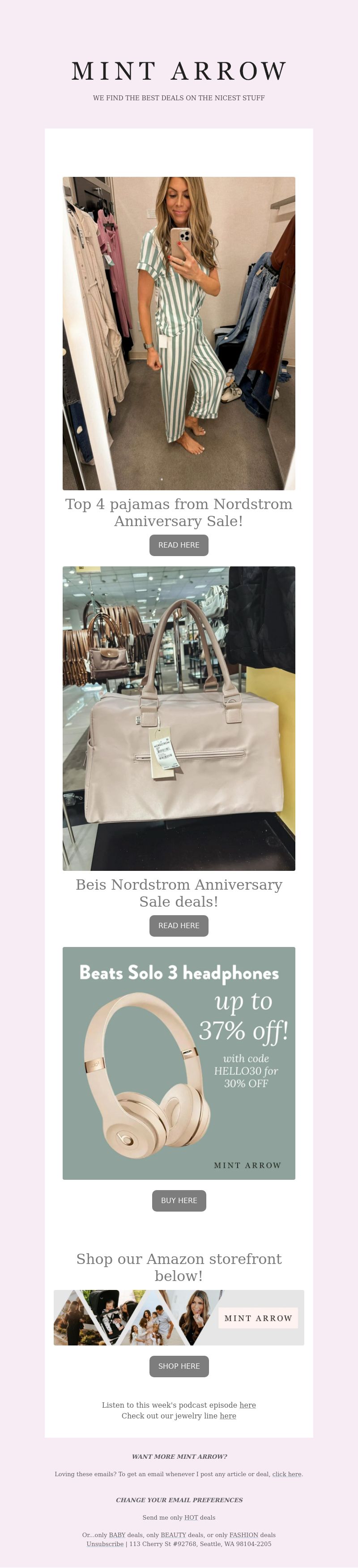Select the HOT deals preference link
The width and height of the screenshot is (358, 1568).
click(x=191, y=1517)
